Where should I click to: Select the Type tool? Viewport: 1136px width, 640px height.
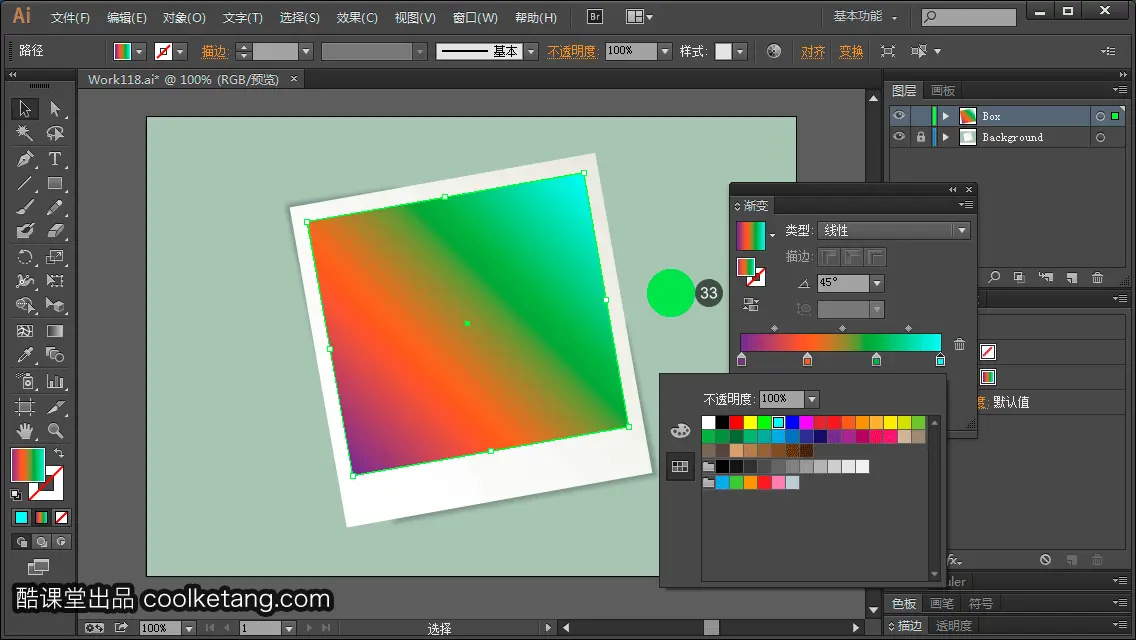click(55, 159)
